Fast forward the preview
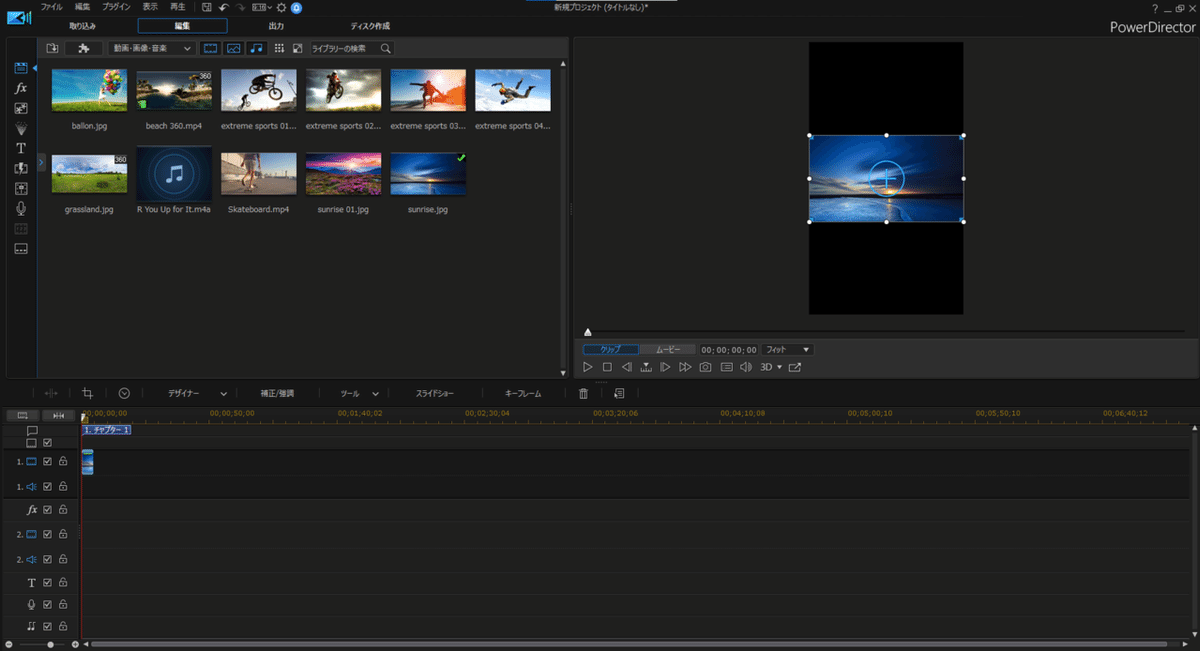The height and width of the screenshot is (651, 1200). pos(685,368)
